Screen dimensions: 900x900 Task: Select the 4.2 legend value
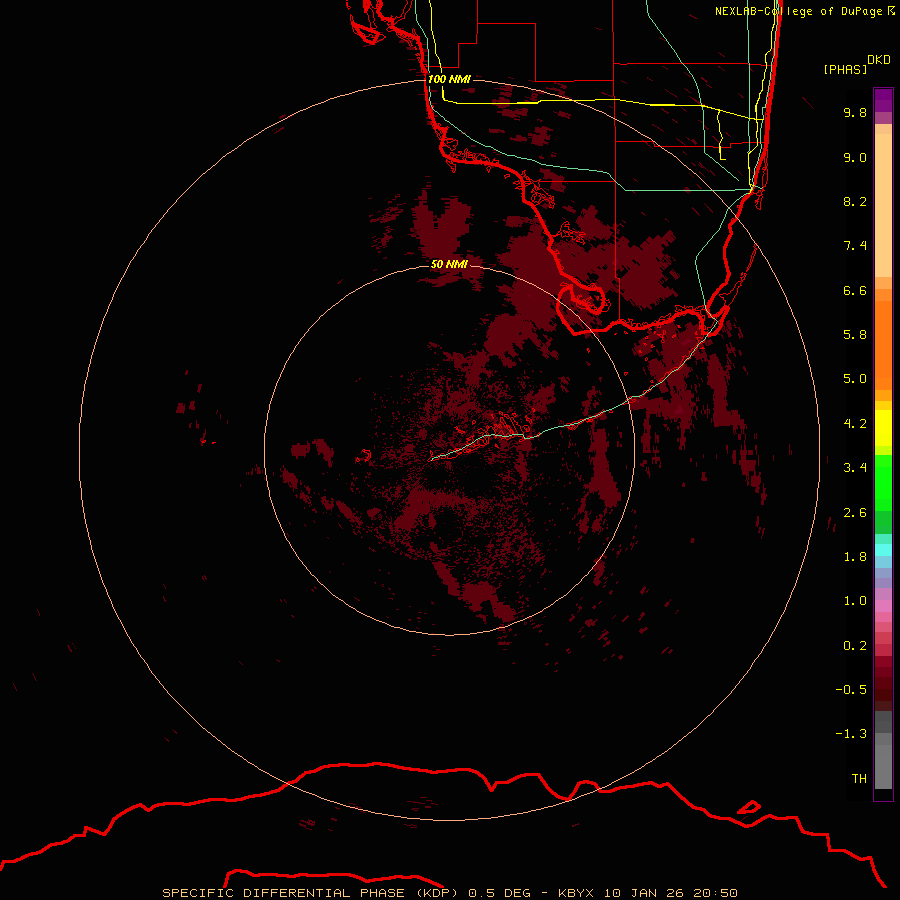point(855,424)
